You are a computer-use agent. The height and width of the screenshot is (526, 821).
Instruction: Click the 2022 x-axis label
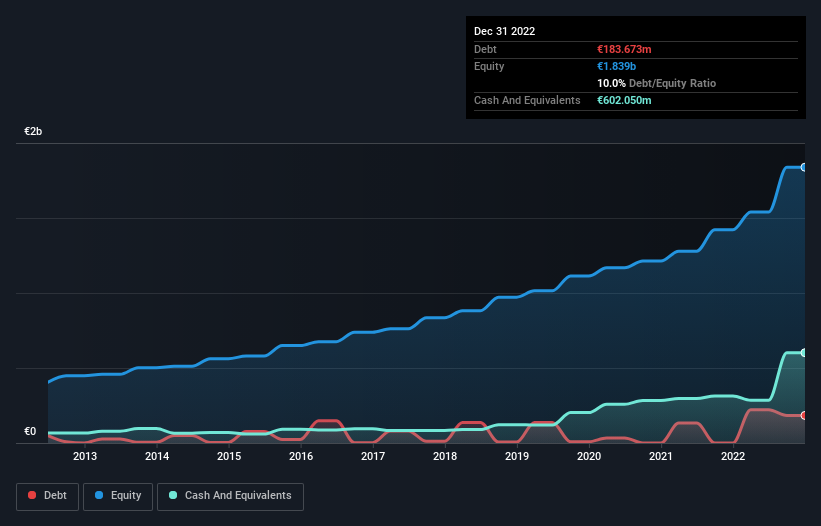[733, 456]
